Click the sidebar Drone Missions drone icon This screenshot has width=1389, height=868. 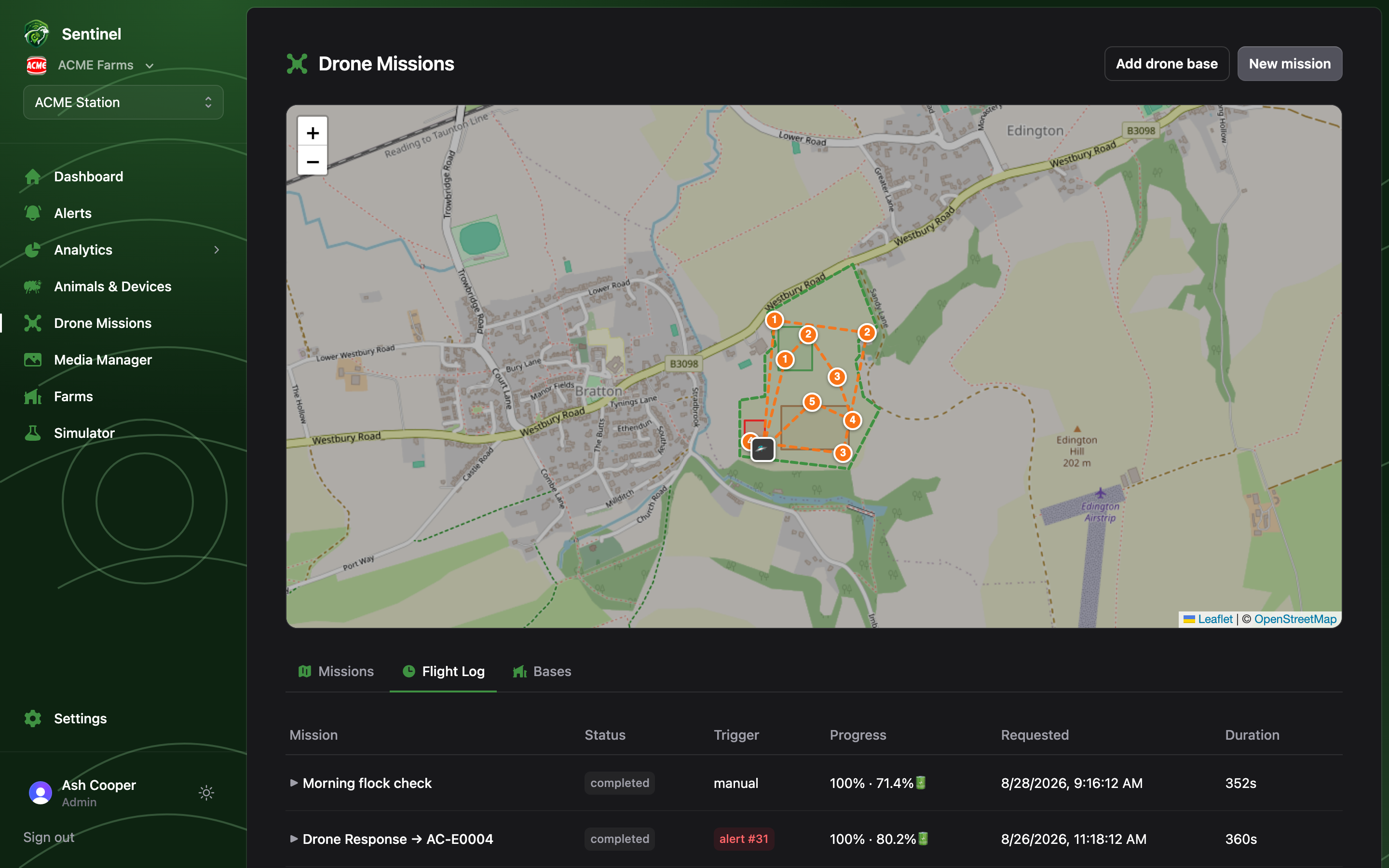click(x=33, y=323)
